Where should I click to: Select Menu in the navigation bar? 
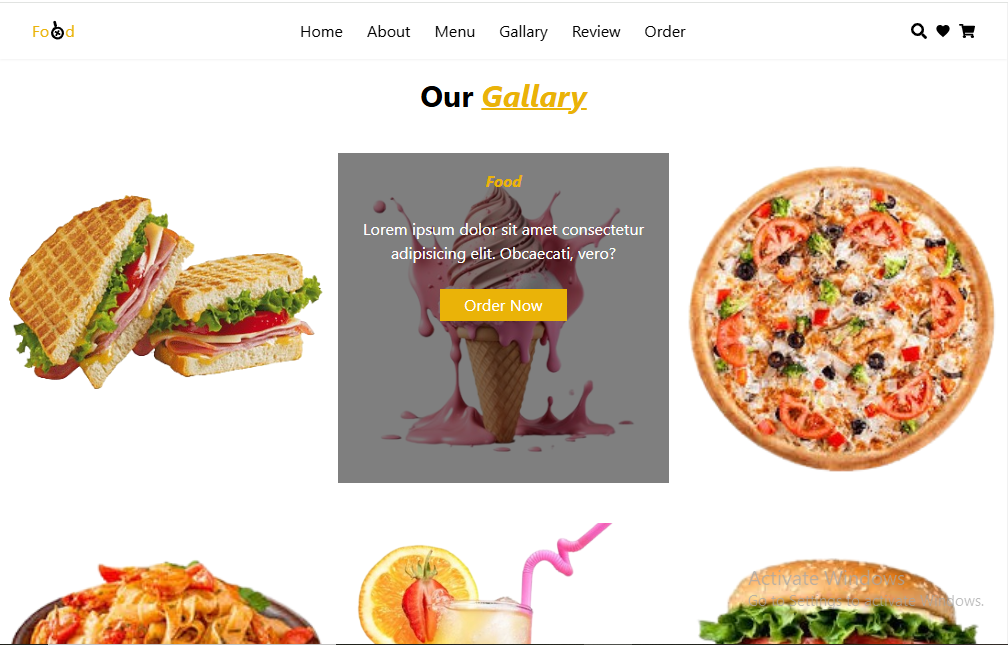click(454, 32)
